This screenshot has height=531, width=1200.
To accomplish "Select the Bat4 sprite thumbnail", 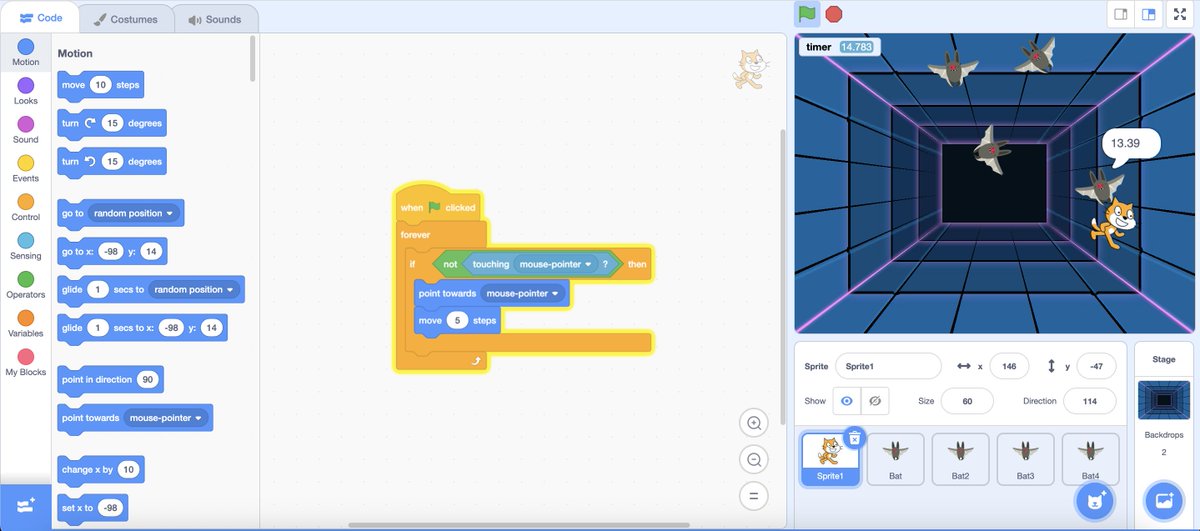I will [x=1090, y=459].
